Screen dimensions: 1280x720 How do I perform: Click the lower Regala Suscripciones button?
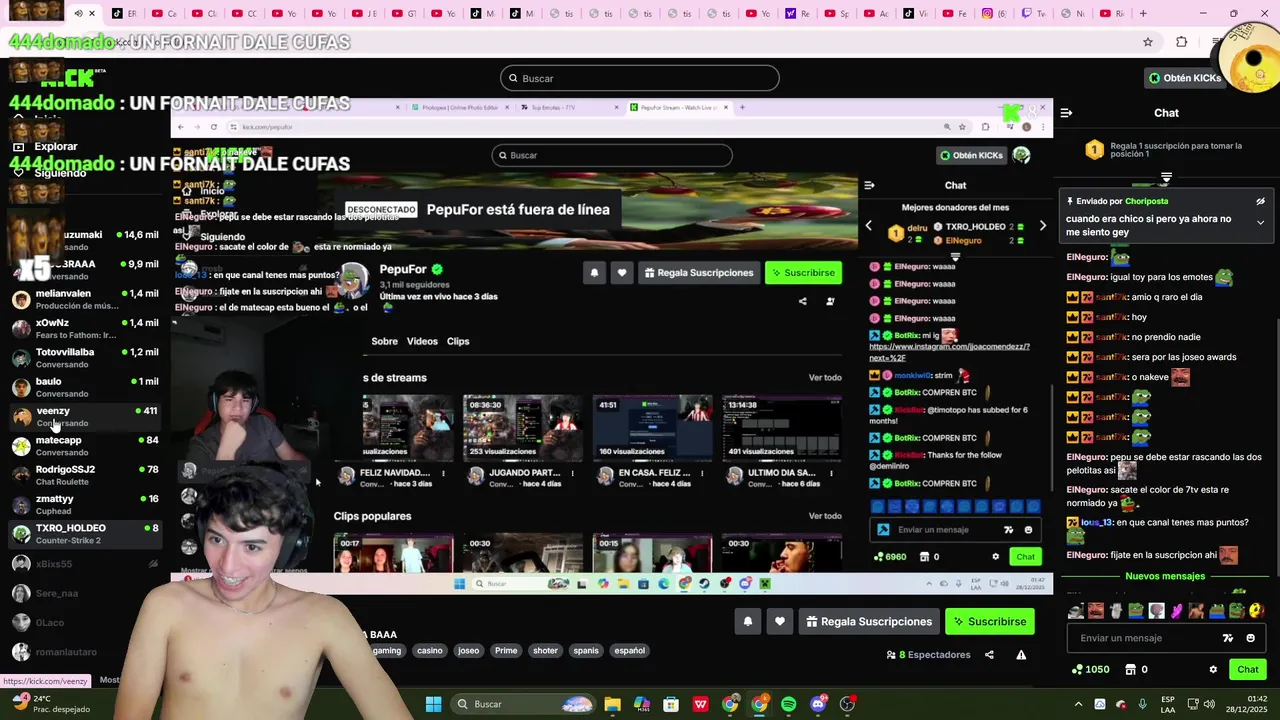[868, 622]
